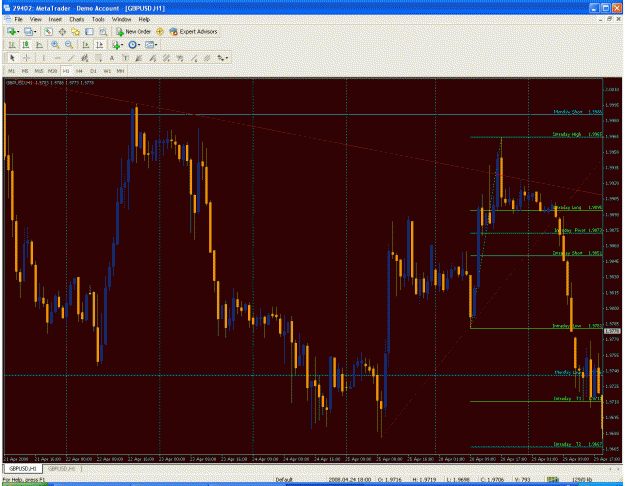This screenshot has height=486, width=625.
Task: Open the Data Window crosshair-target icon
Action: click(x=62, y=31)
